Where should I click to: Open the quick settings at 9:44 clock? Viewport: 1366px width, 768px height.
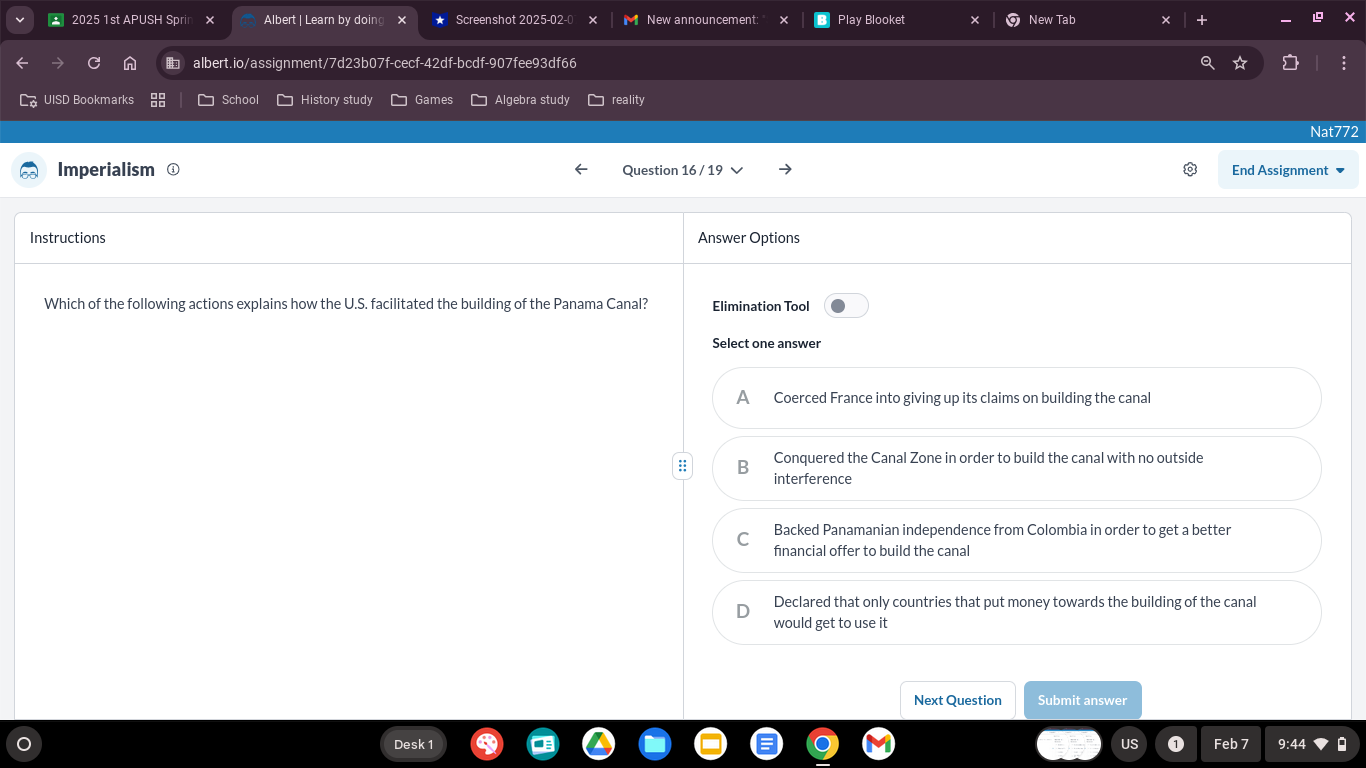[1311, 744]
